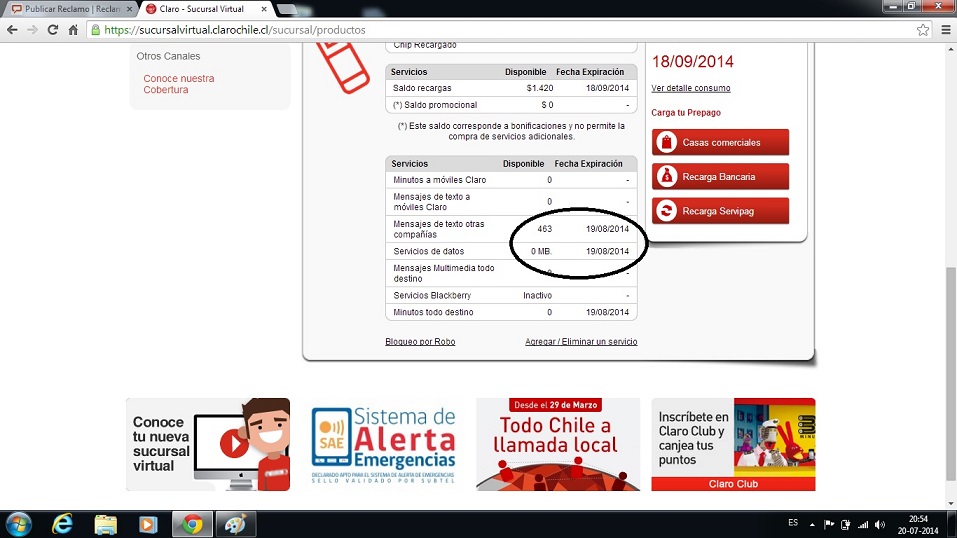This screenshot has width=957, height=538.
Task: Click 'Minutos todo destino' row label
Action: [433, 312]
